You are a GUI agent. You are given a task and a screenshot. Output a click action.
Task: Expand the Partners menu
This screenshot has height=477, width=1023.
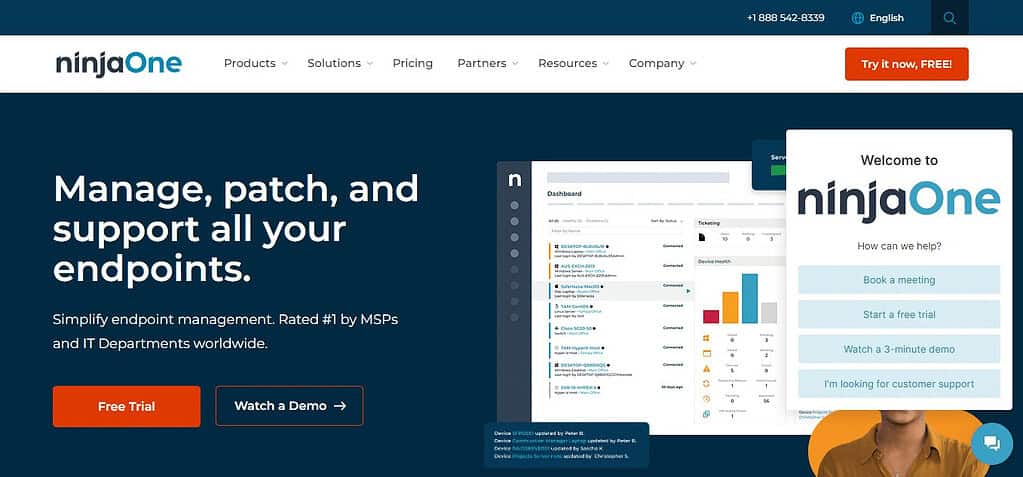pos(487,63)
